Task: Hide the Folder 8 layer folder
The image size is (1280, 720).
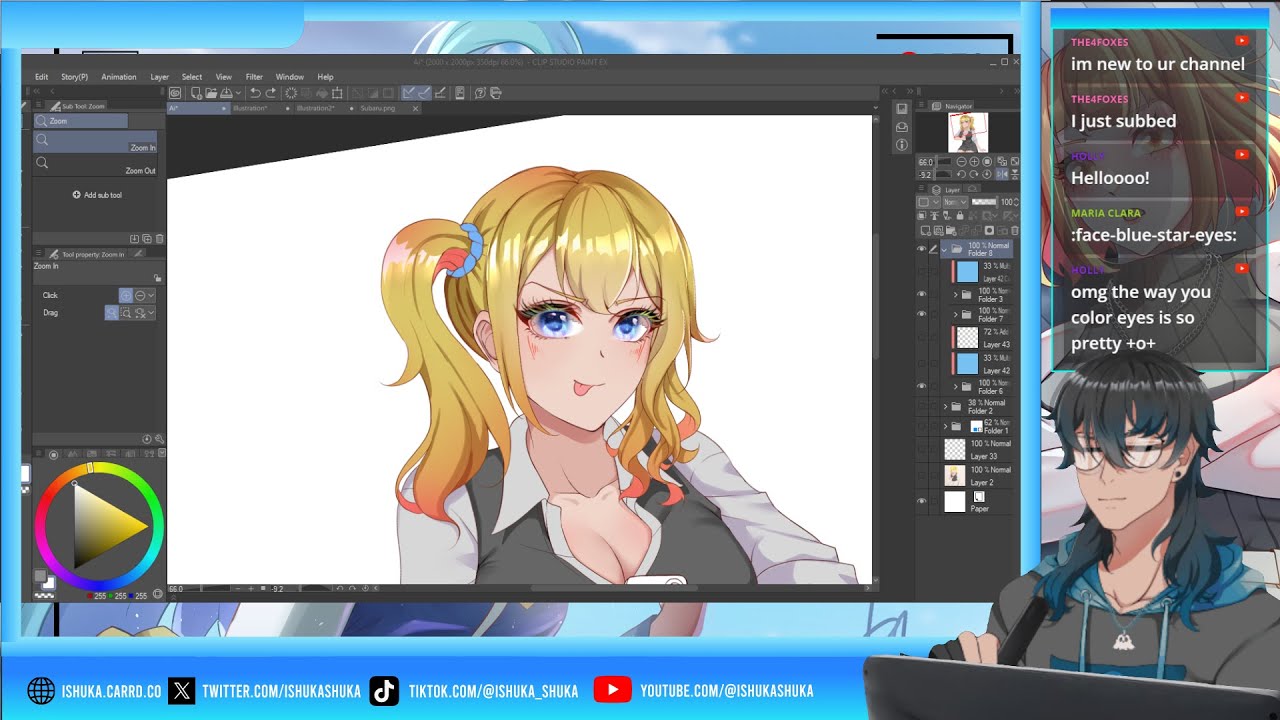Action: [x=921, y=248]
